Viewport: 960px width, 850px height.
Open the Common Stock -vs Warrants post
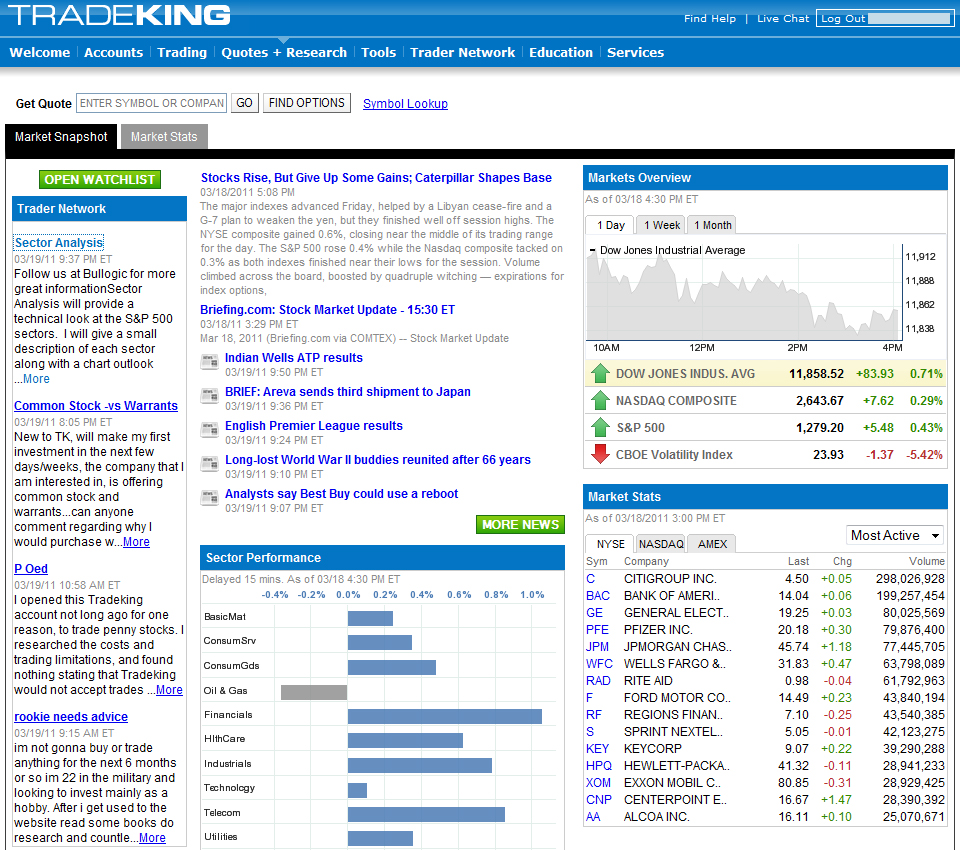pyautogui.click(x=96, y=405)
